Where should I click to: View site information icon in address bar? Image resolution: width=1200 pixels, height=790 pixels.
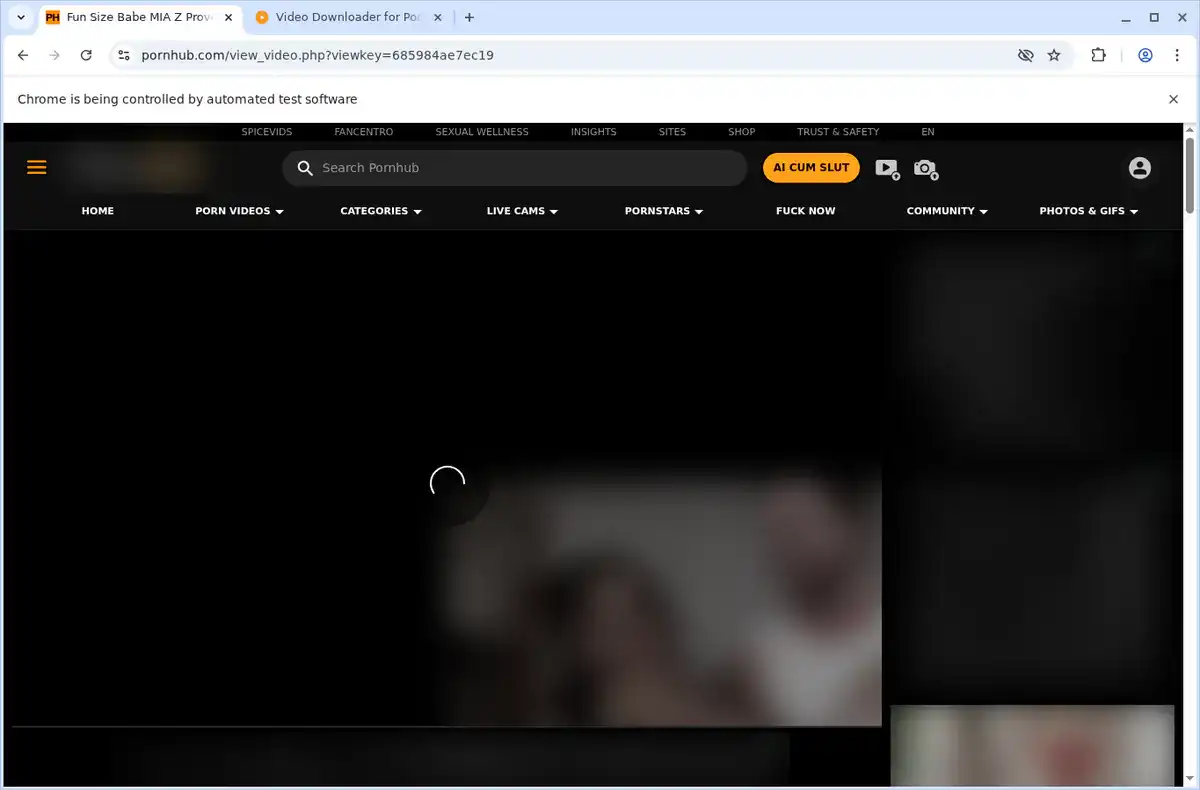click(x=123, y=55)
